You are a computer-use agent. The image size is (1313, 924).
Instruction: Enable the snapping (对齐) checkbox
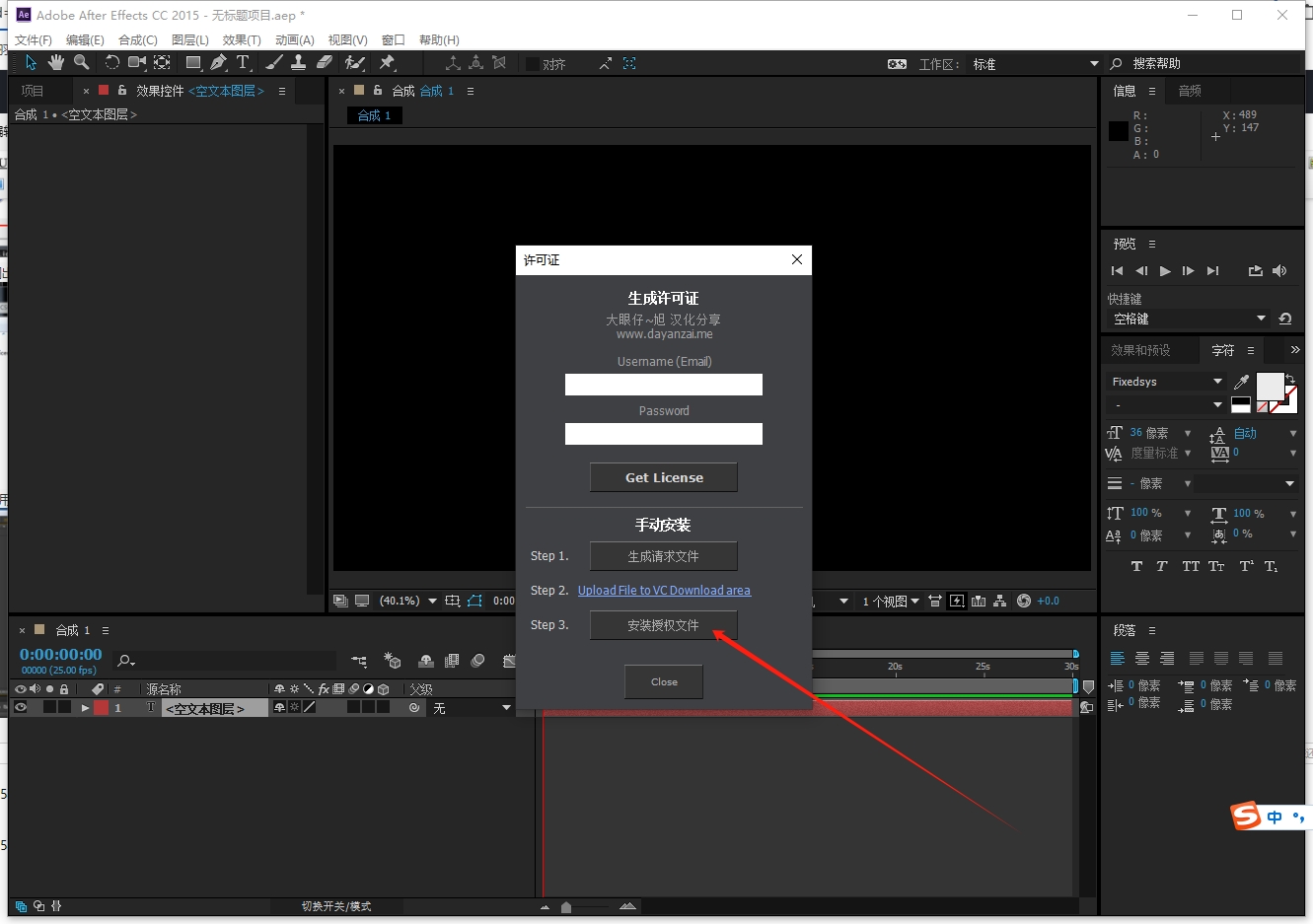tap(533, 64)
